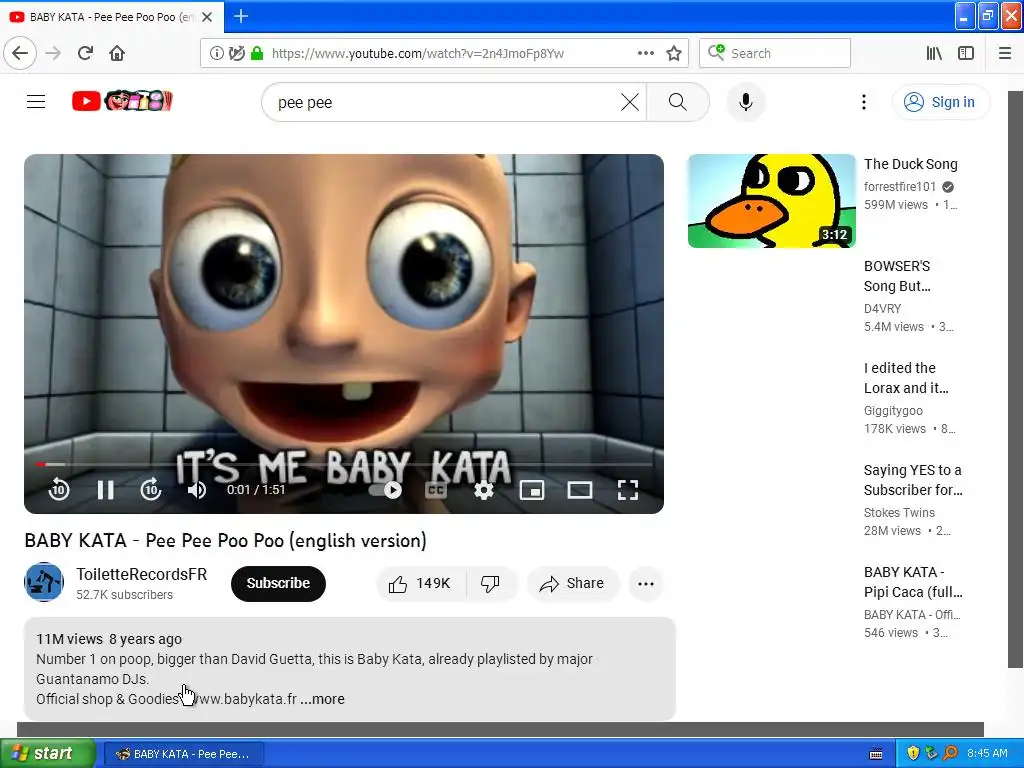Clear the YouTube search with the X icon
Image resolution: width=1024 pixels, height=768 pixels.
[x=630, y=103]
